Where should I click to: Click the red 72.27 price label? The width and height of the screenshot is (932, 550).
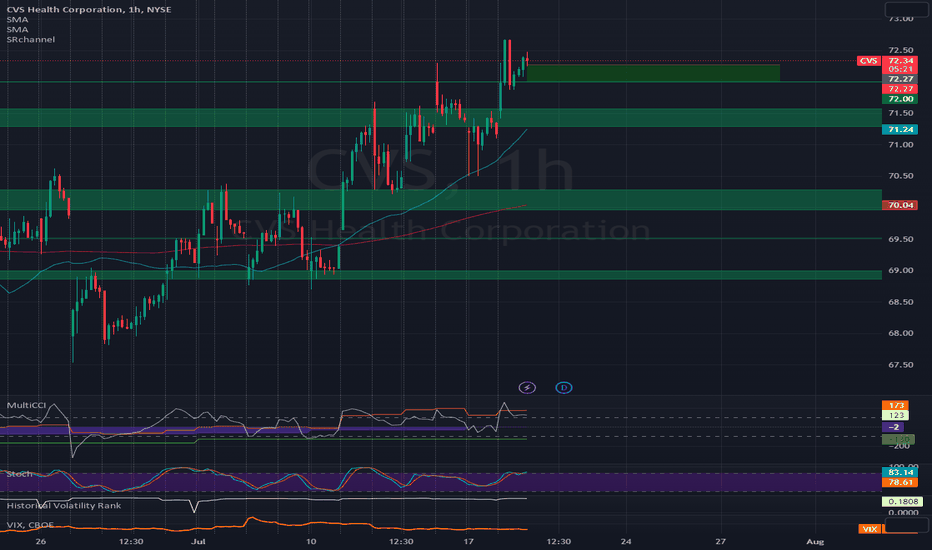900,89
